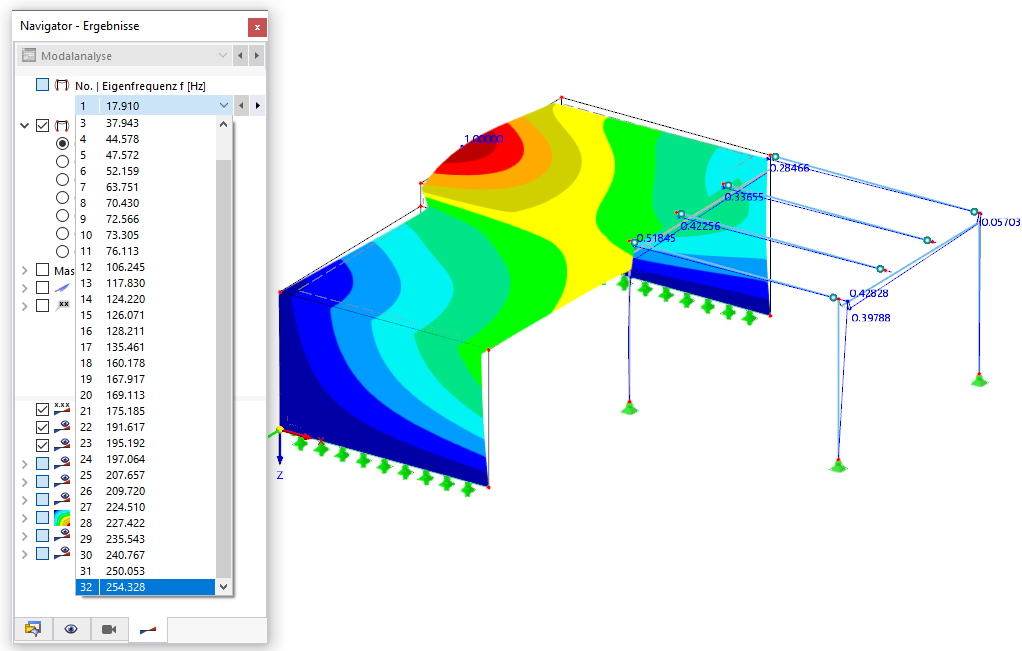Go to next analysis type arrow beside Modalanalyse
This screenshot has height=651, width=1022.
tap(257, 55)
